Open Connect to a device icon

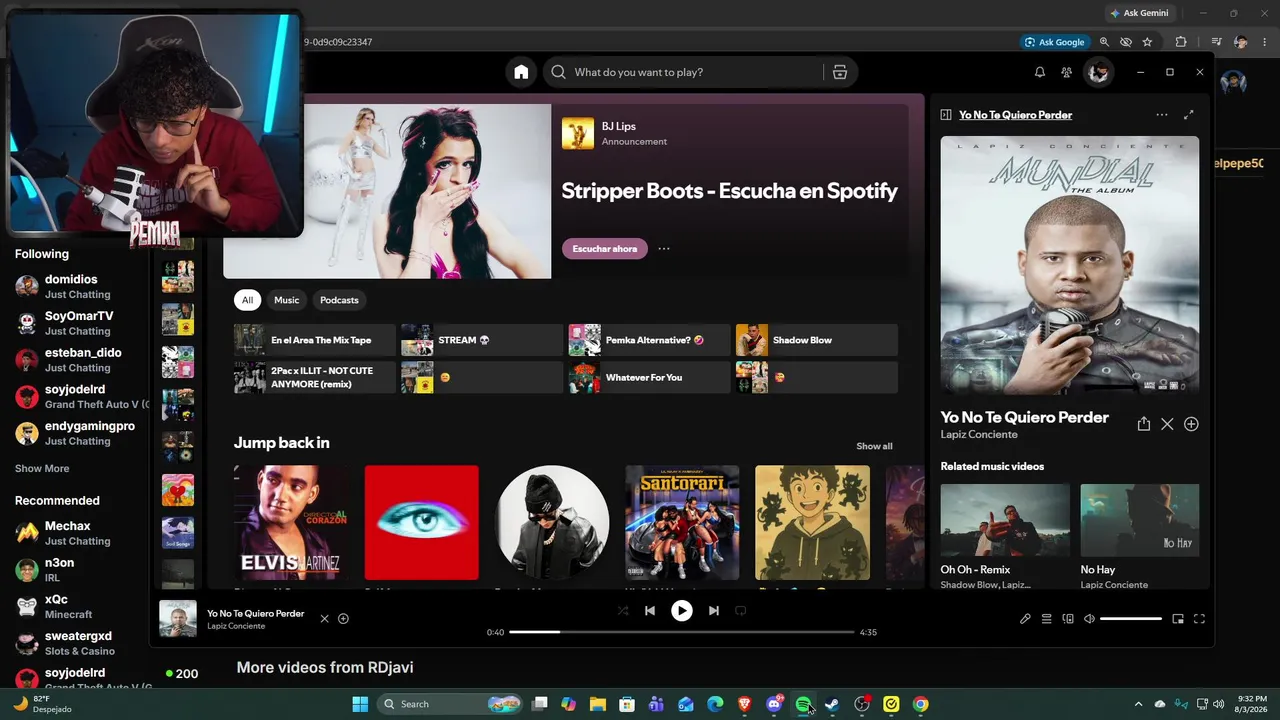(1068, 619)
